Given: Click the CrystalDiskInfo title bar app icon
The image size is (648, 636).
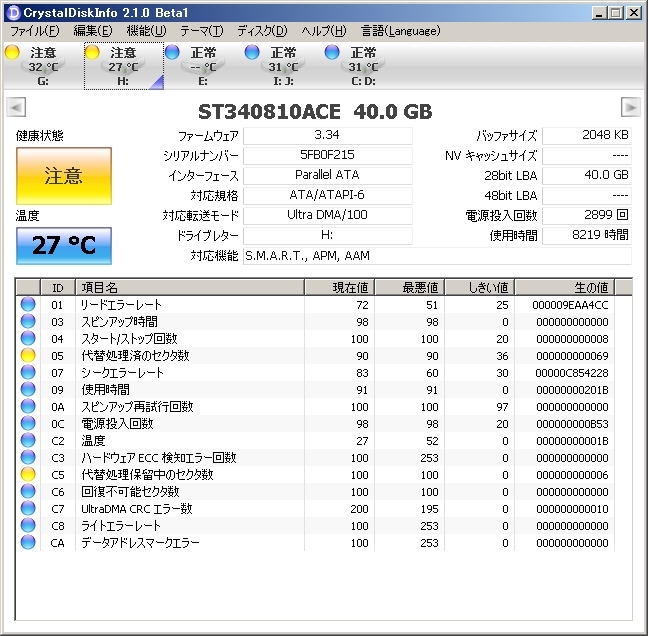Looking at the screenshot, I should click(12, 12).
